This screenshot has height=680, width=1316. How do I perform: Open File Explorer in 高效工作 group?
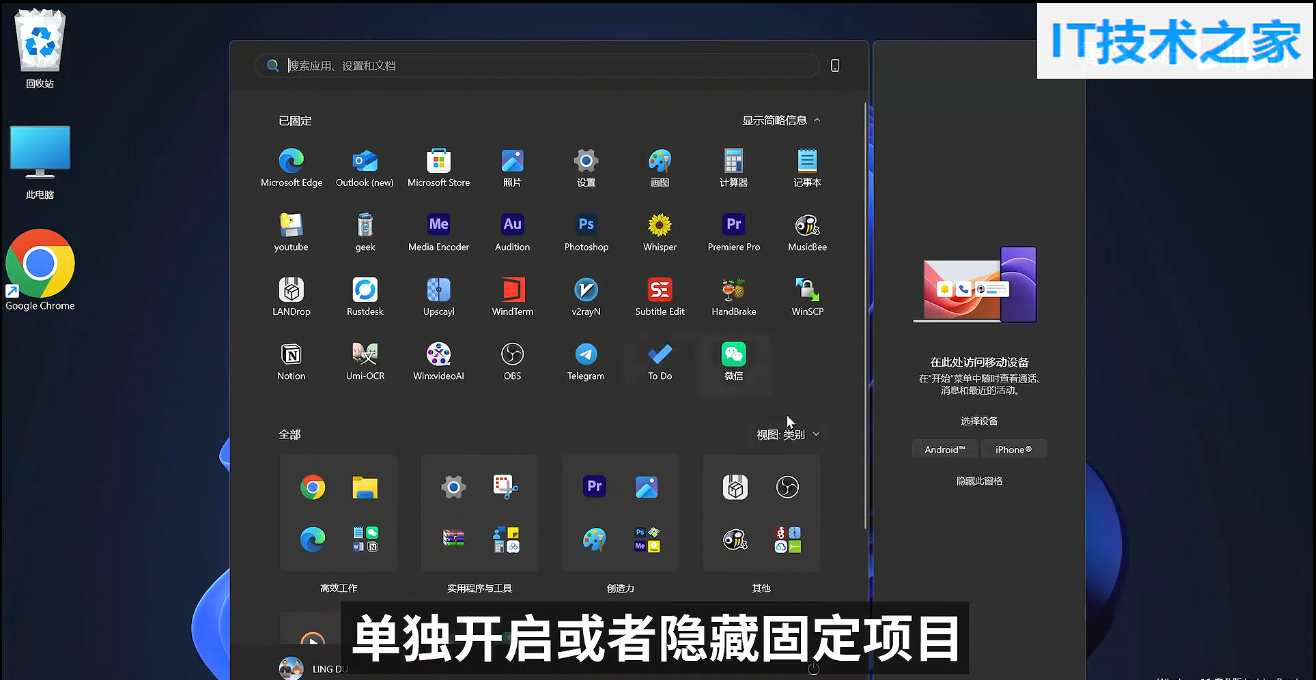pyautogui.click(x=365, y=487)
